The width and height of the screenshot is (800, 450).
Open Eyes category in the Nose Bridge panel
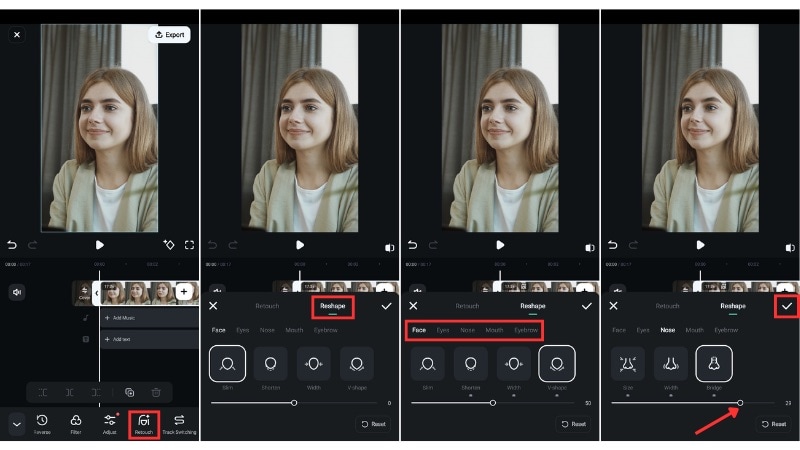[643, 330]
